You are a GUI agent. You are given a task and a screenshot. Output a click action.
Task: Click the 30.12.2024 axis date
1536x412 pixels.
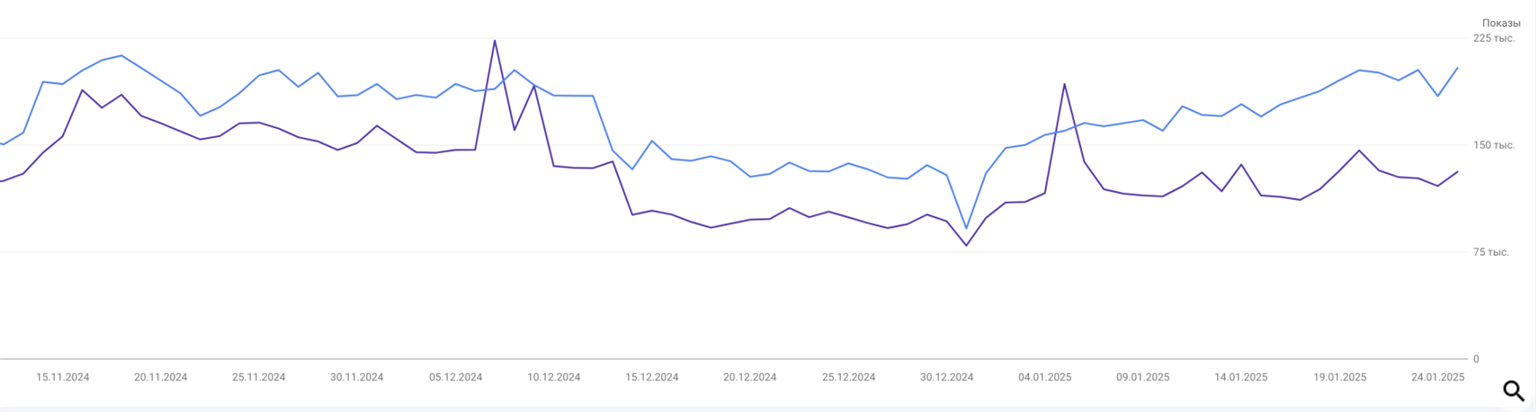[947, 377]
